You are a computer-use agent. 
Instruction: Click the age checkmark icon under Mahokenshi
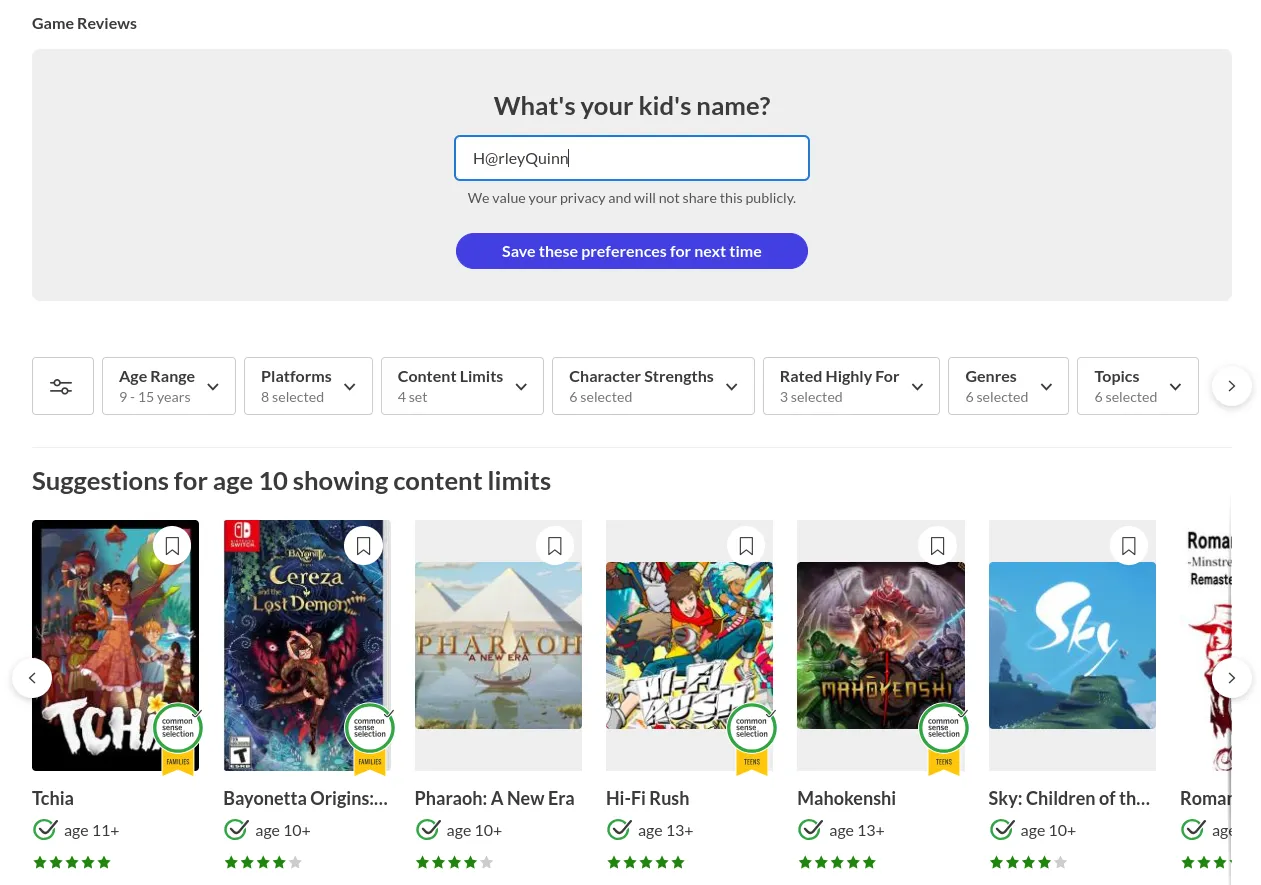pyautogui.click(x=810, y=829)
